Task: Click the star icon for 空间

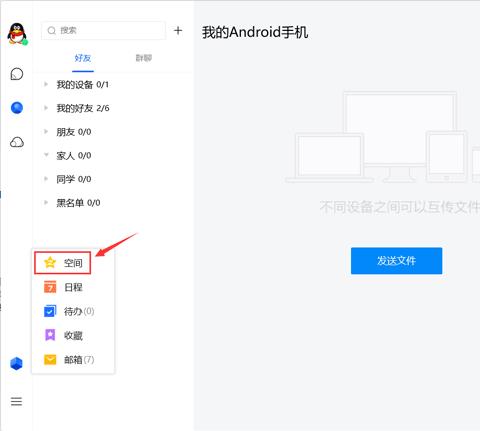Action: (x=50, y=263)
